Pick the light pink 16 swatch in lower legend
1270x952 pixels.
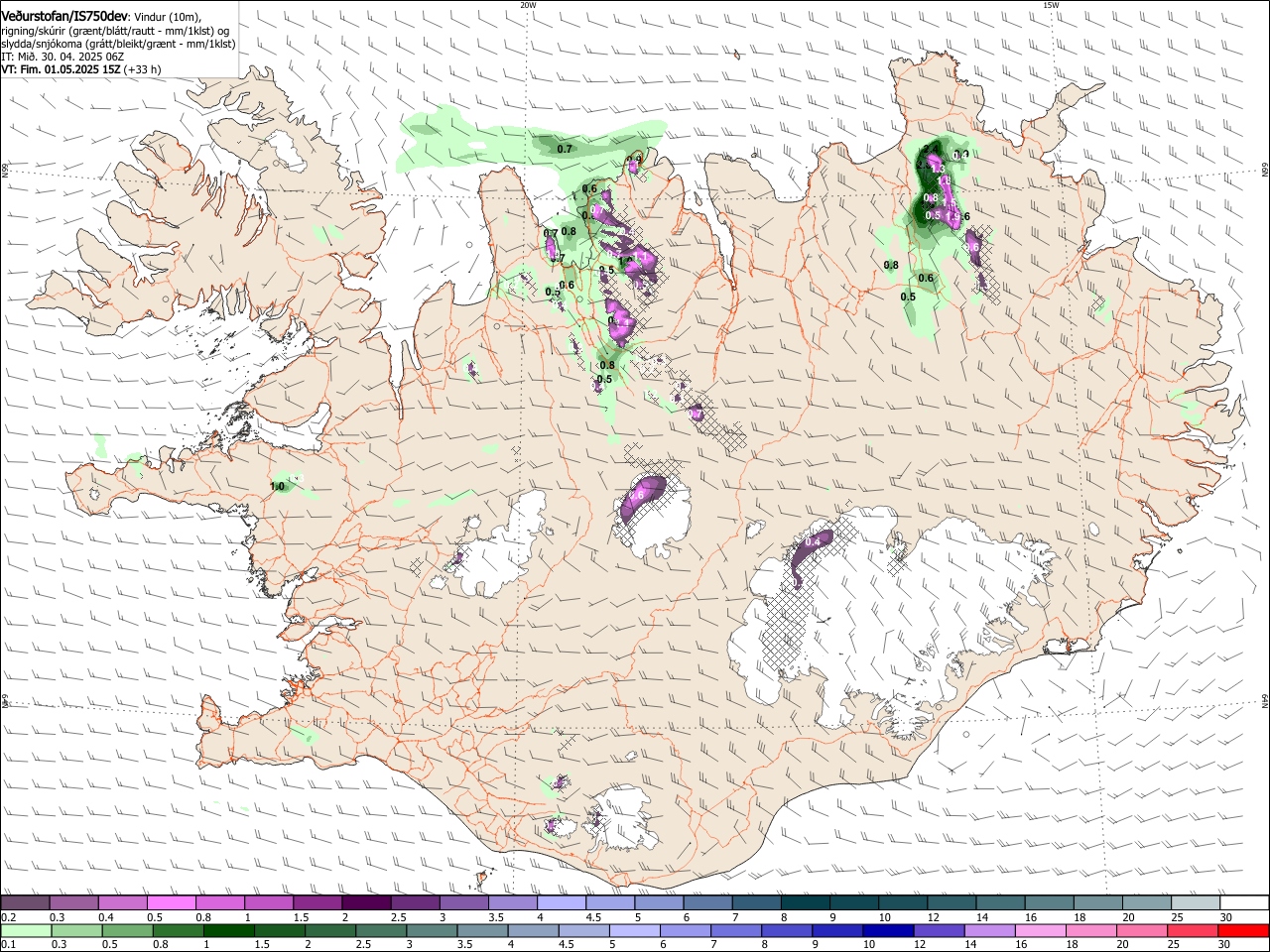coord(1042,930)
